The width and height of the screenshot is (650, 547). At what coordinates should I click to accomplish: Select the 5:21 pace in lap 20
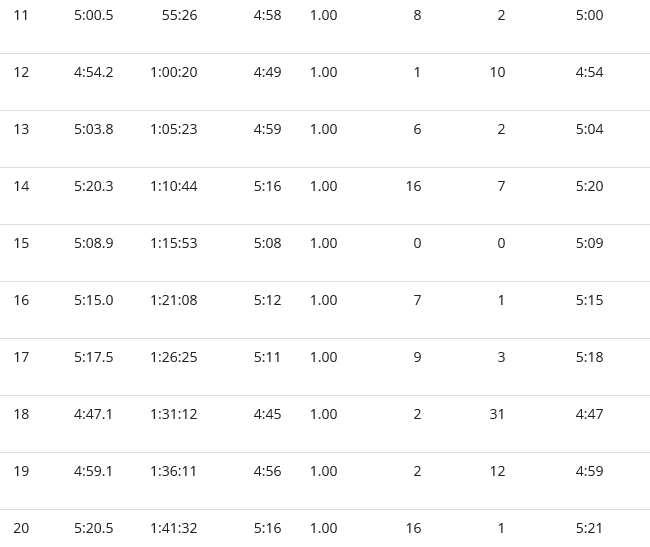tap(589, 528)
